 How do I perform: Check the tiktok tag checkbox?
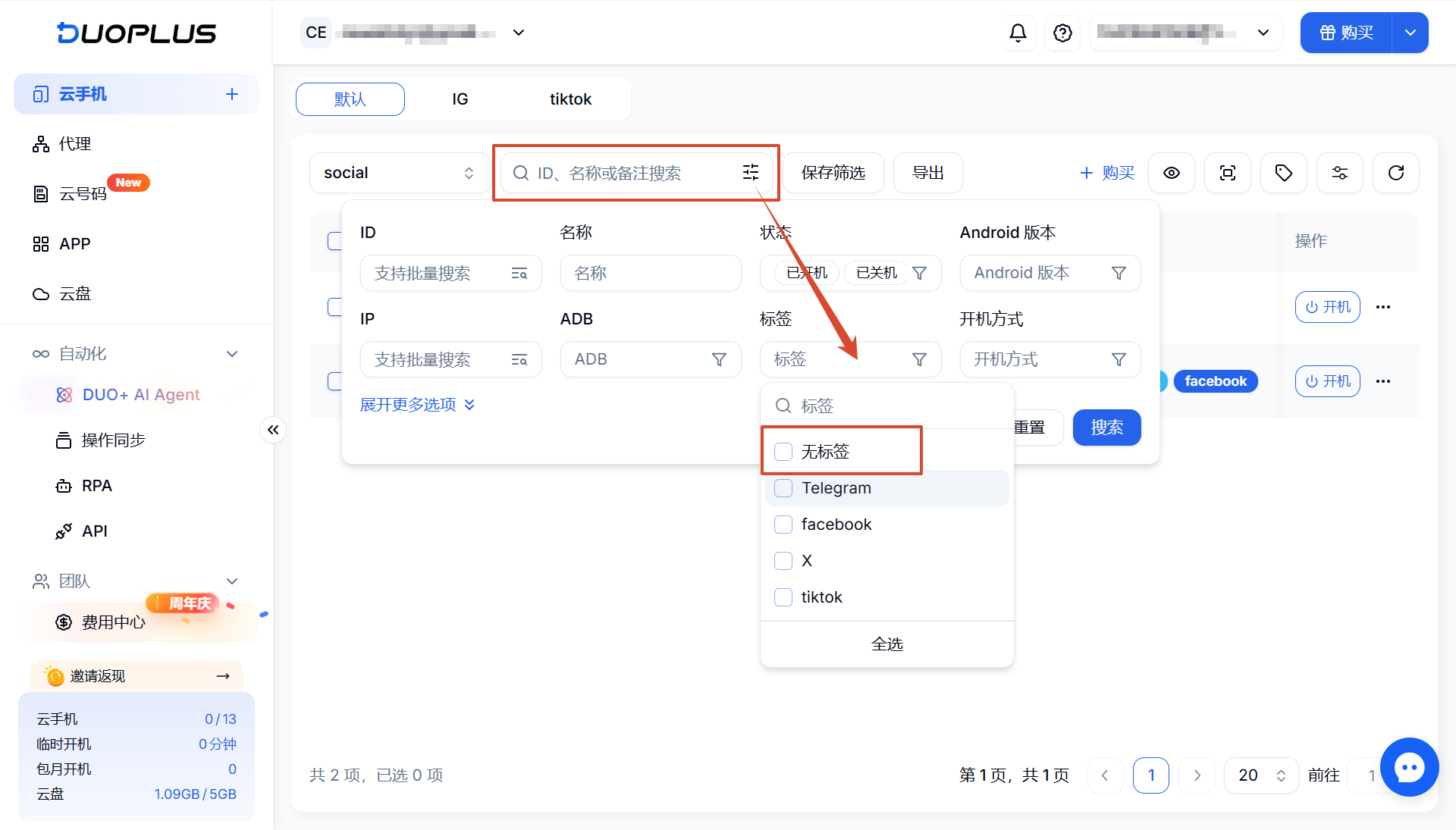pyautogui.click(x=783, y=597)
